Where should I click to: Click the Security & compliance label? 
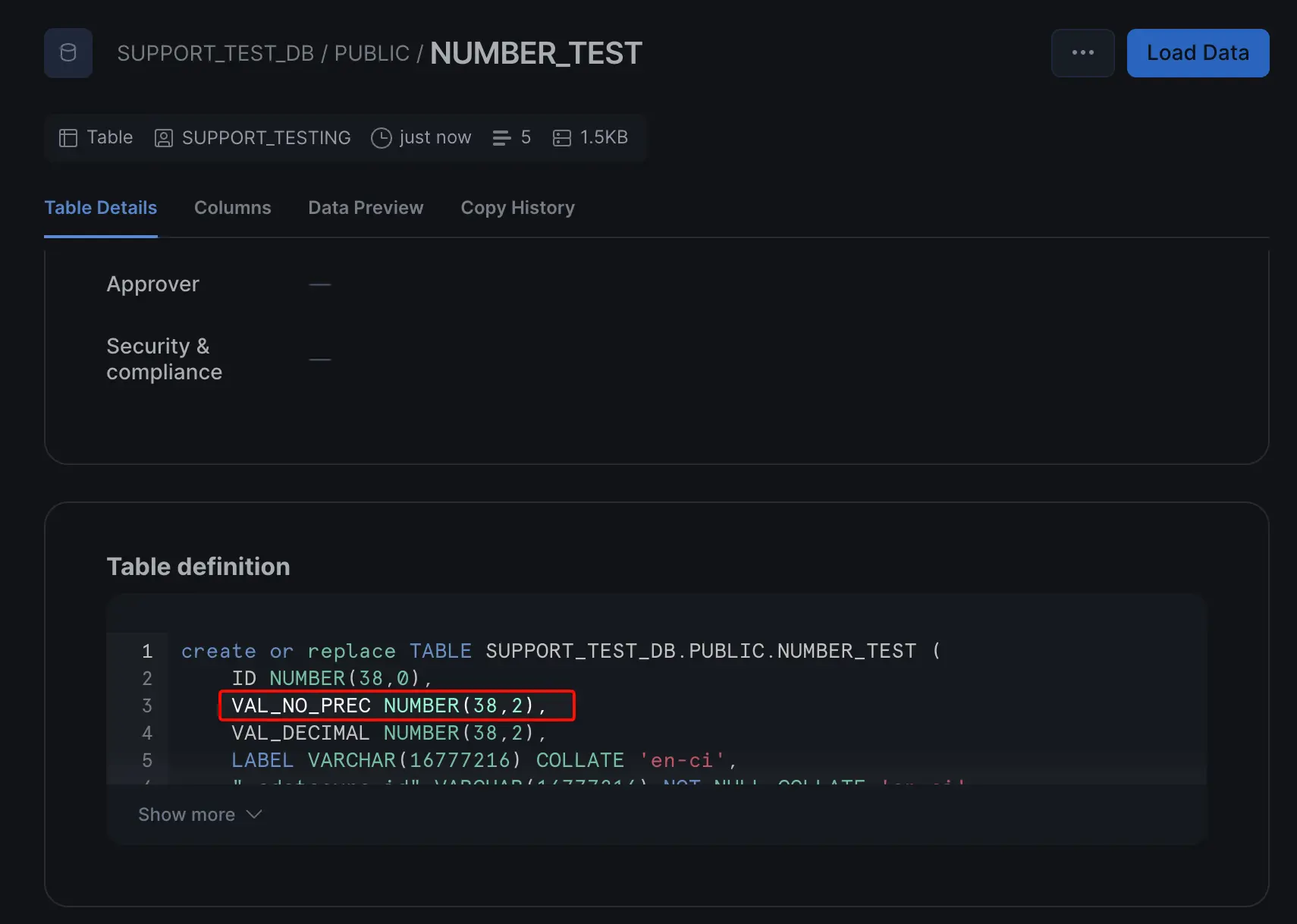tap(165, 359)
